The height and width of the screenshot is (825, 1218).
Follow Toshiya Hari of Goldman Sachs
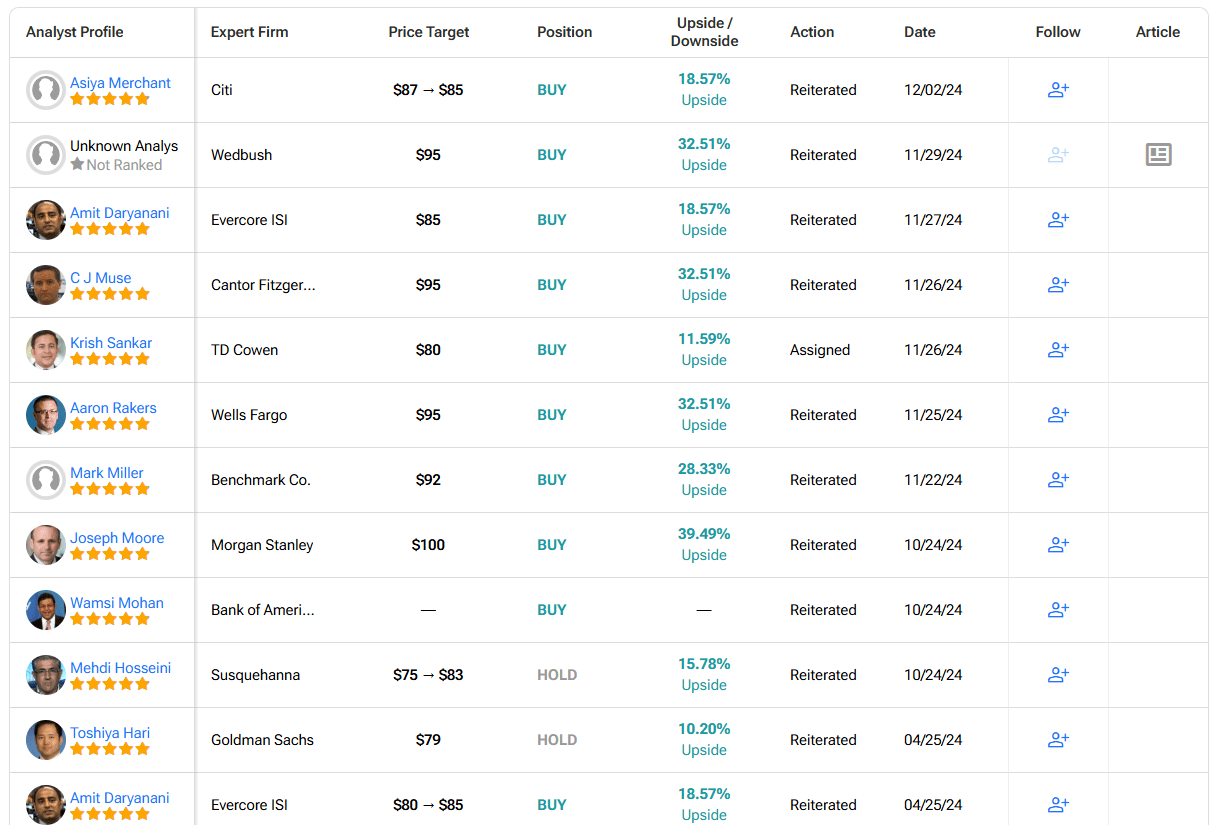coord(1058,740)
